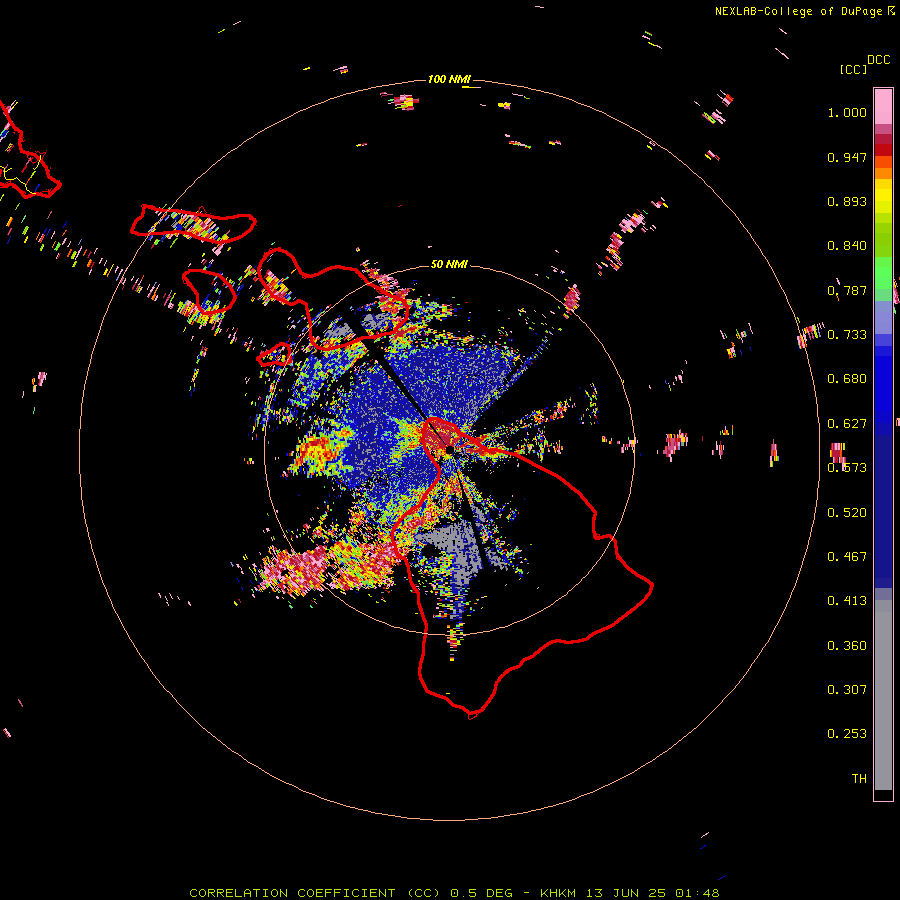Image resolution: width=900 pixels, height=900 pixels.
Task: Click the 01:48 timestamp in caption
Action: pyautogui.click(x=697, y=893)
